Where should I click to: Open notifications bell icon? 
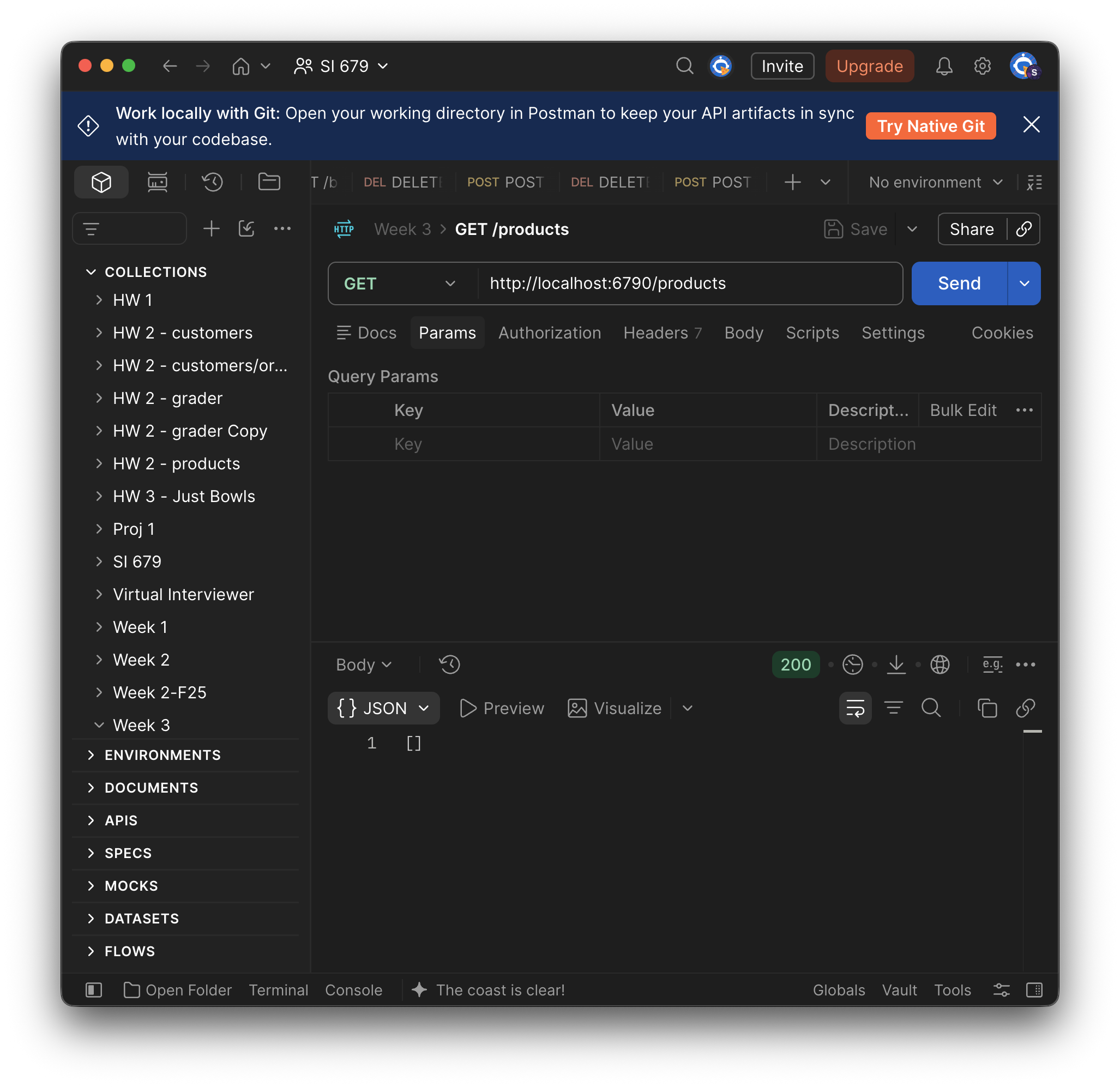944,65
